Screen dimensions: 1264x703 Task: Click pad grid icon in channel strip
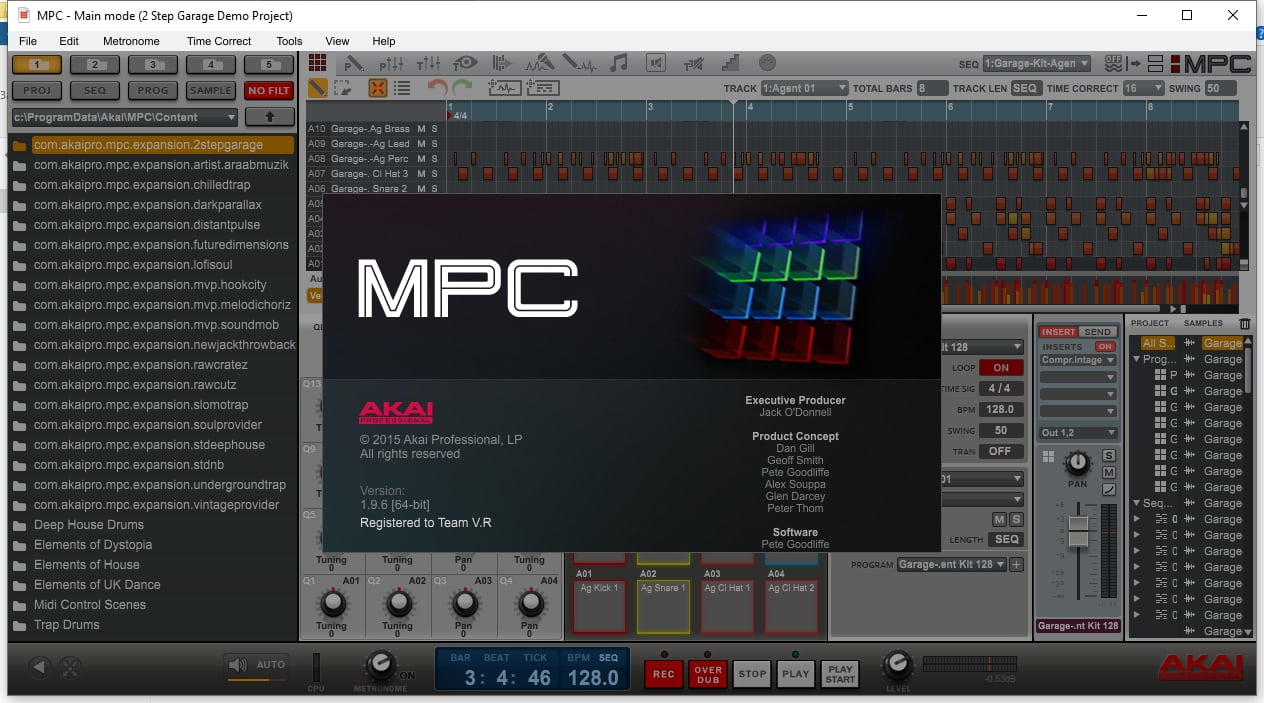[x=1048, y=456]
